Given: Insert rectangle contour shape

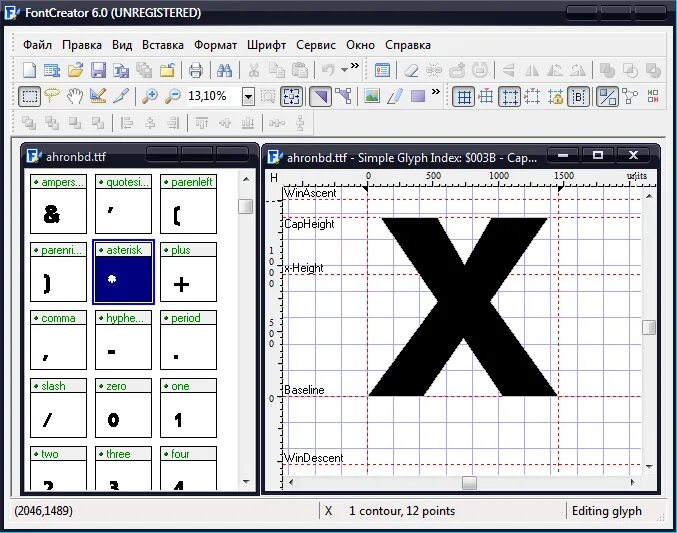Looking at the screenshot, I should 418,96.
